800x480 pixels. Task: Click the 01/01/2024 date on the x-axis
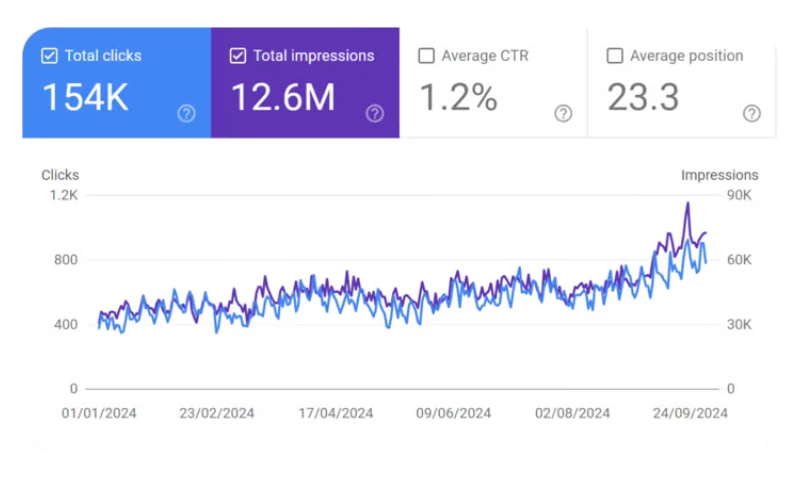99,412
